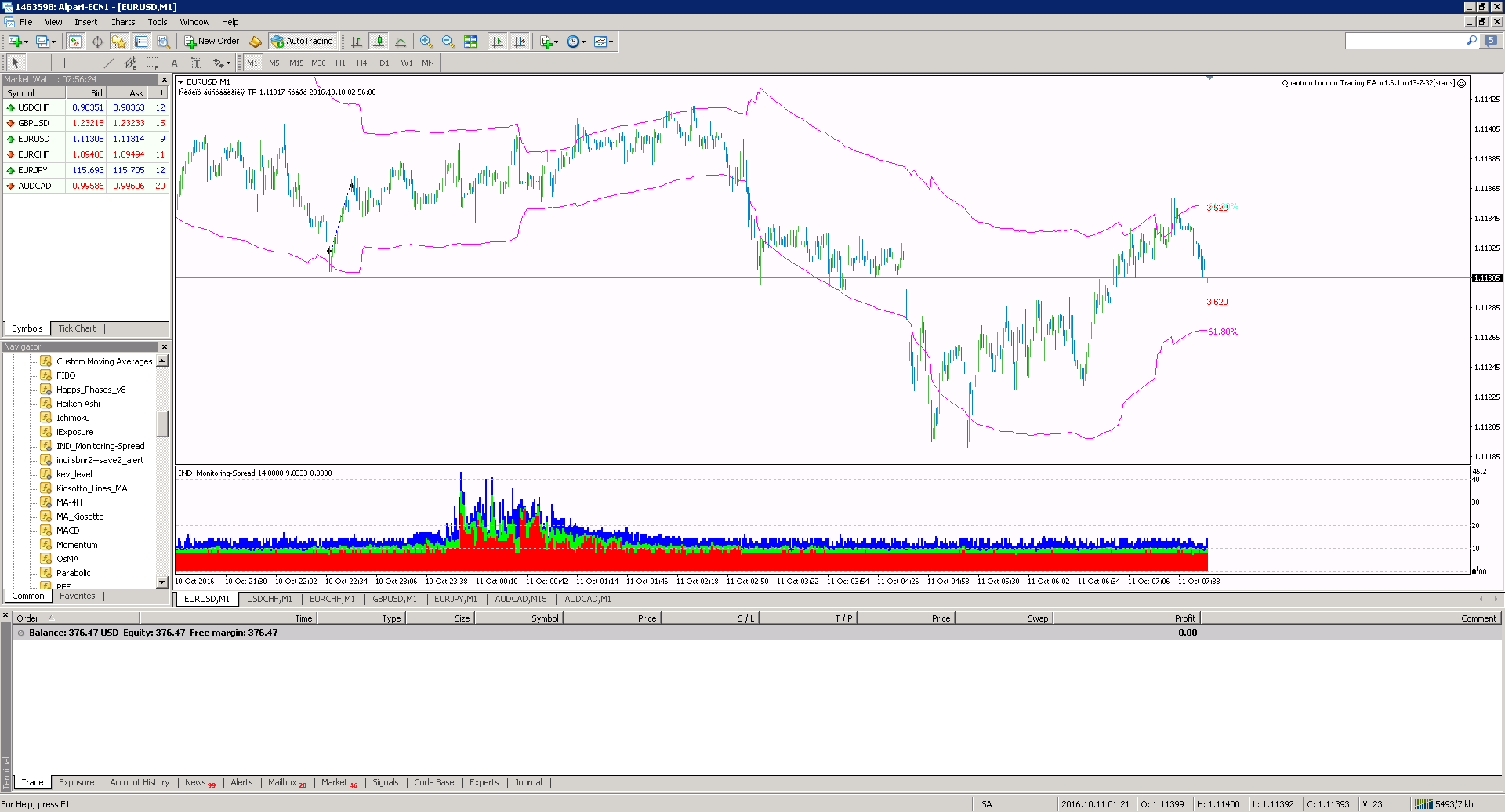This screenshot has height=812, width=1505.
Task: Switch chart to Candlesticks icon
Action: [x=379, y=42]
